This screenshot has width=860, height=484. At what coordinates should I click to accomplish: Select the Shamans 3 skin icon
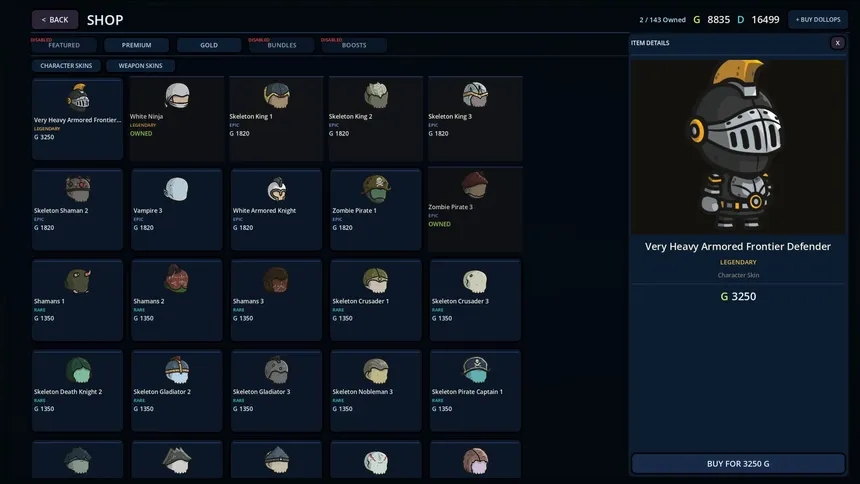[276, 280]
